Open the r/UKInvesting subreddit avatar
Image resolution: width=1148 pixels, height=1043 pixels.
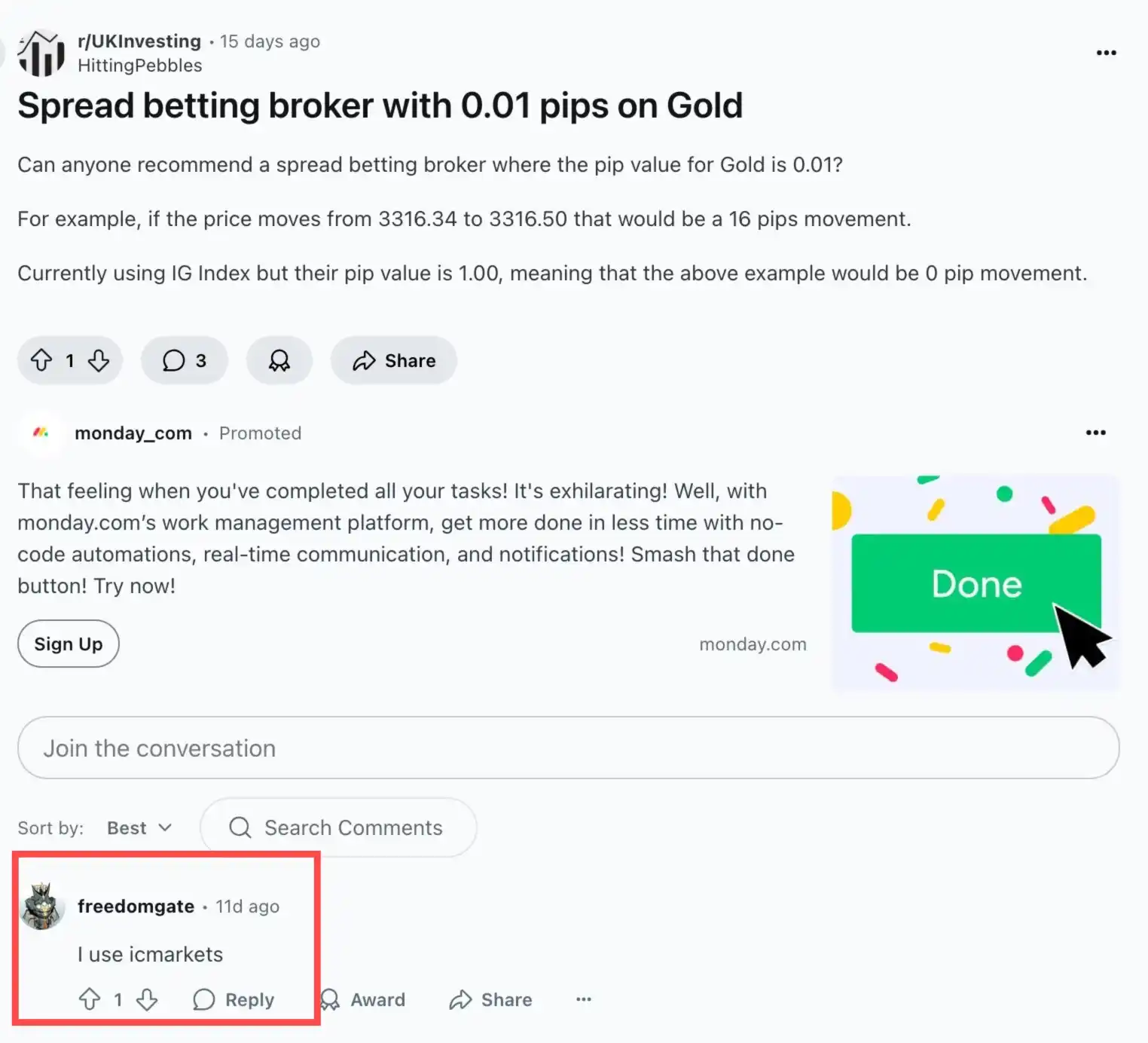tap(41, 53)
